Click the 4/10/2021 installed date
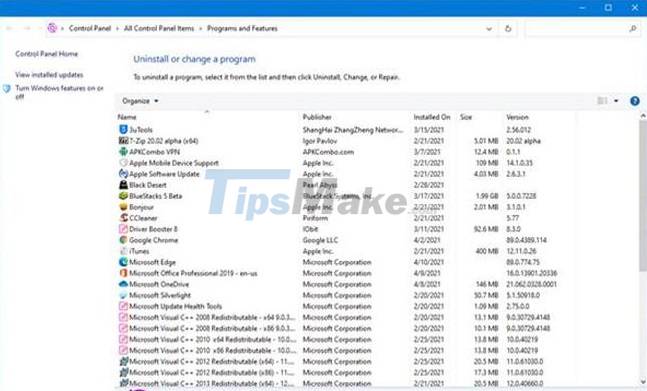This screenshot has width=647, height=391. tap(429, 262)
